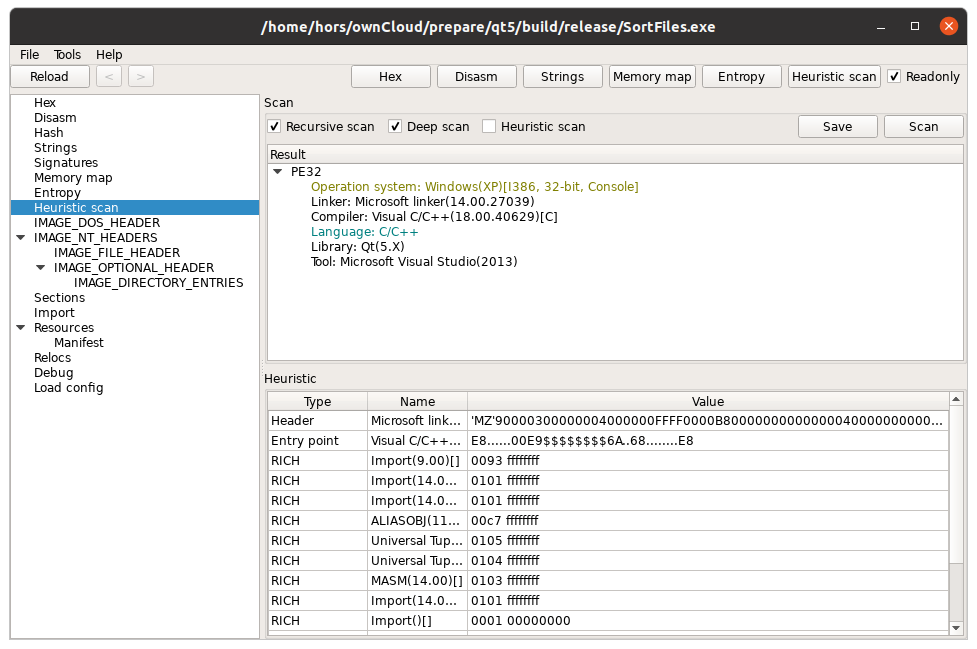Select the Language: C/C++ result line
The image size is (977, 649).
[x=365, y=232]
